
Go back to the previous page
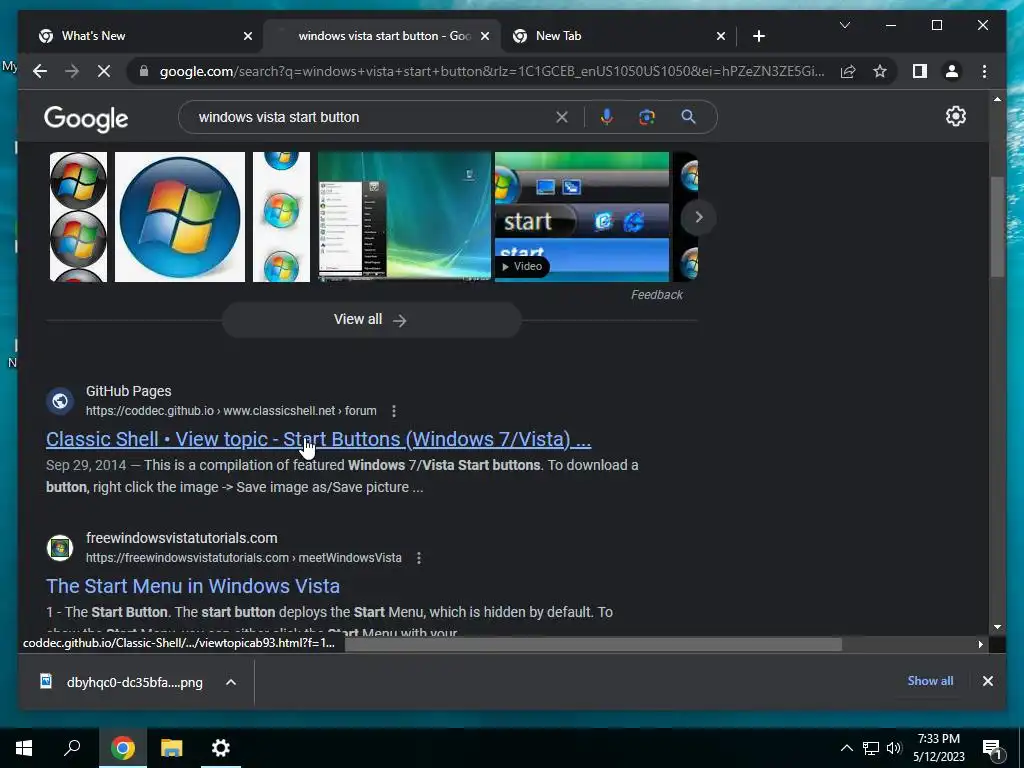(40, 71)
